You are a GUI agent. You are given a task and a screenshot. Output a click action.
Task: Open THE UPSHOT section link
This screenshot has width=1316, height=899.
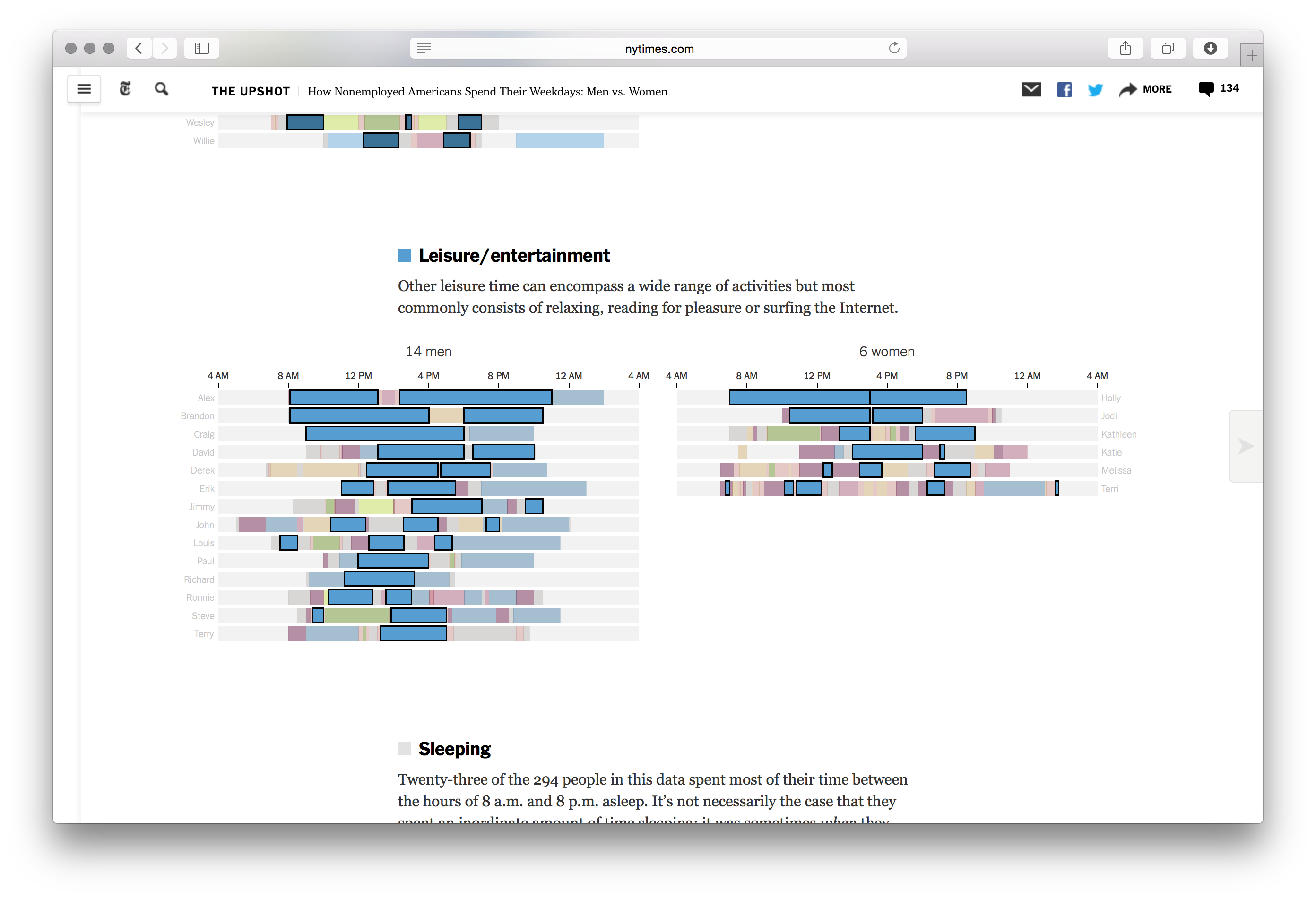250,92
